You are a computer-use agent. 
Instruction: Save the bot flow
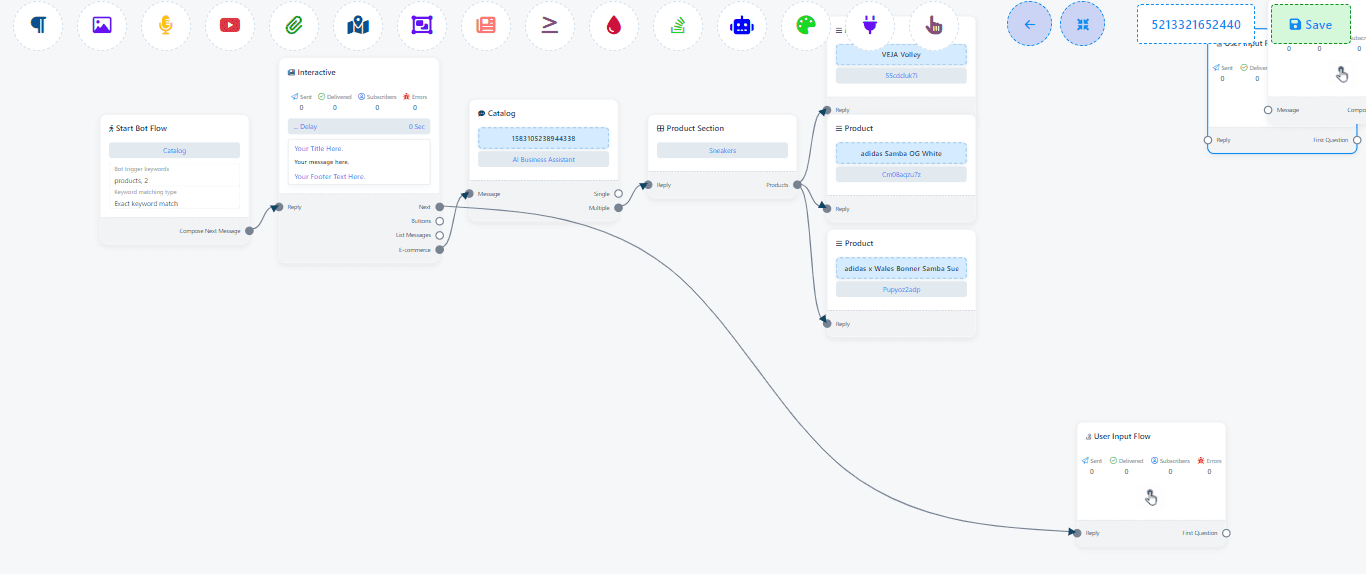click(1310, 24)
